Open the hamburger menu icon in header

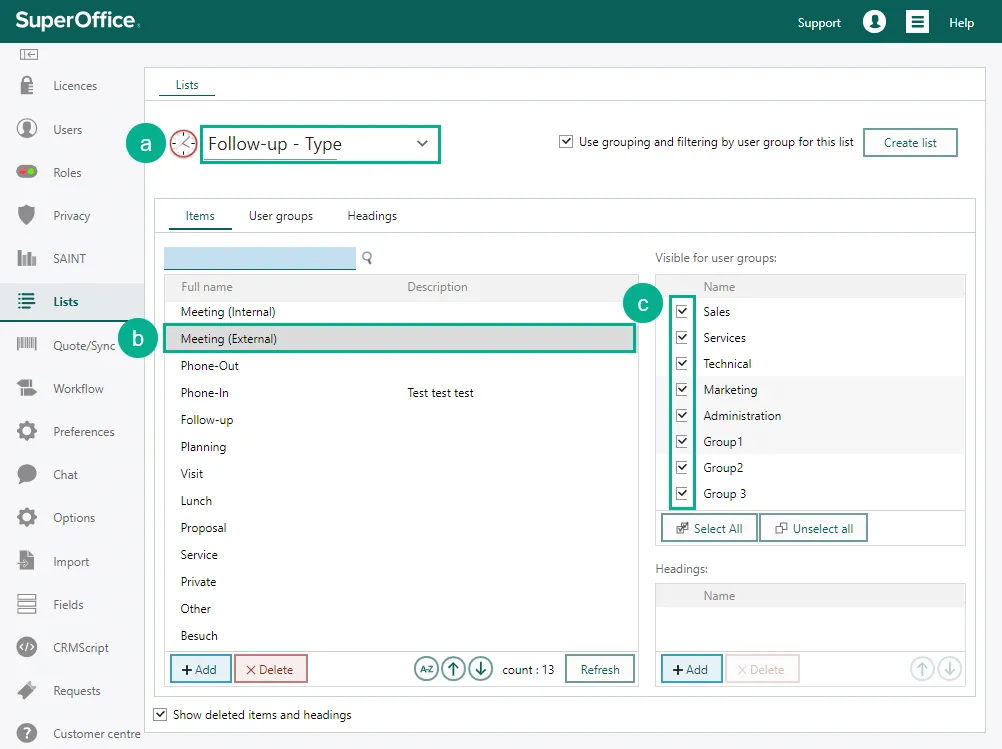point(917,22)
